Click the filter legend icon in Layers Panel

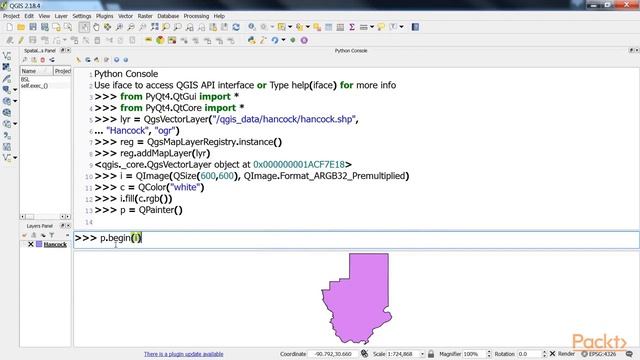click(52, 235)
